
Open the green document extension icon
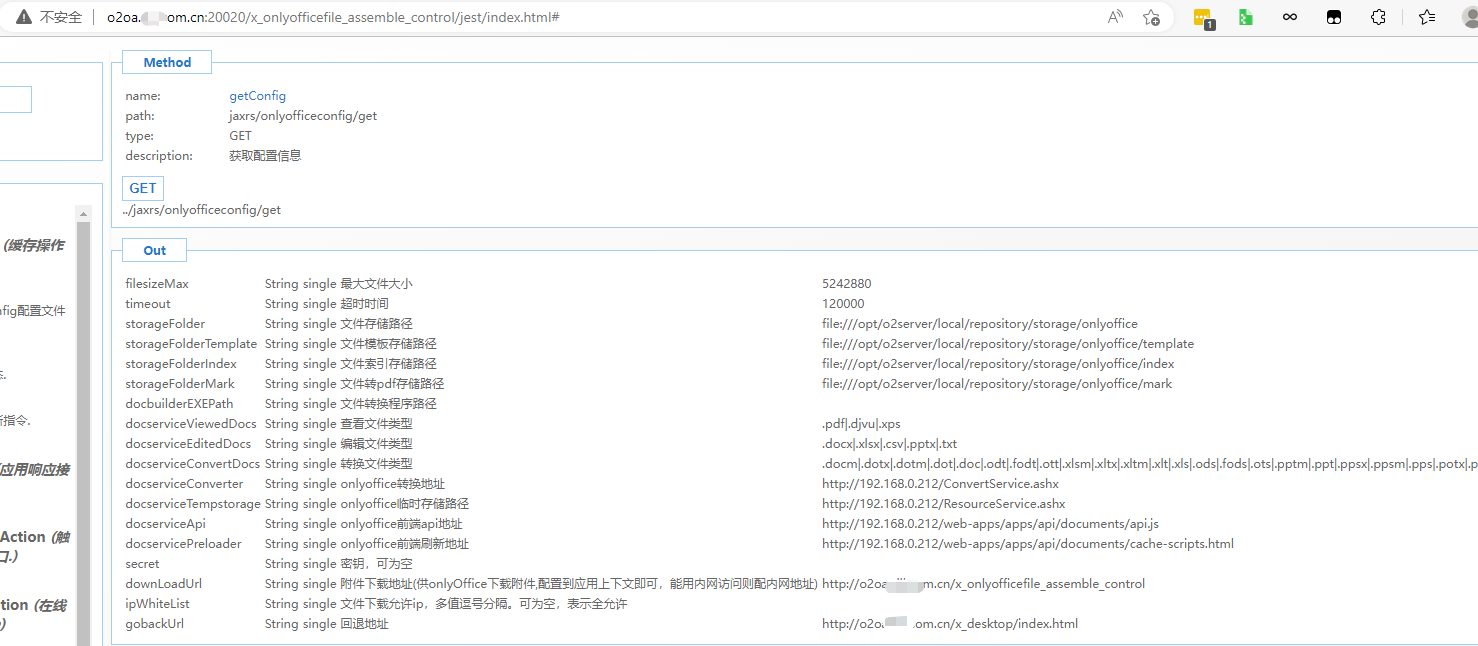tap(1246, 17)
